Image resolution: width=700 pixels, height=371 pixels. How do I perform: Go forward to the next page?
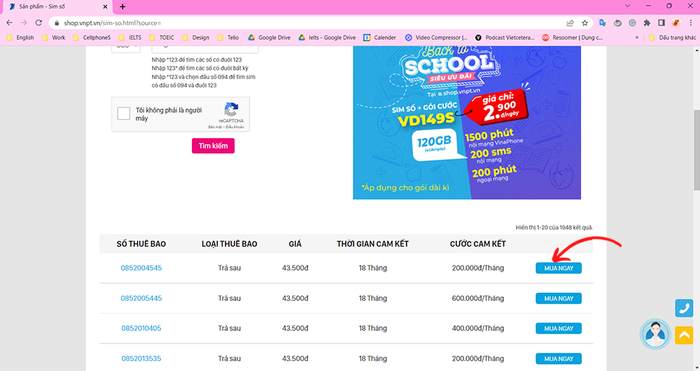pyautogui.click(x=24, y=23)
